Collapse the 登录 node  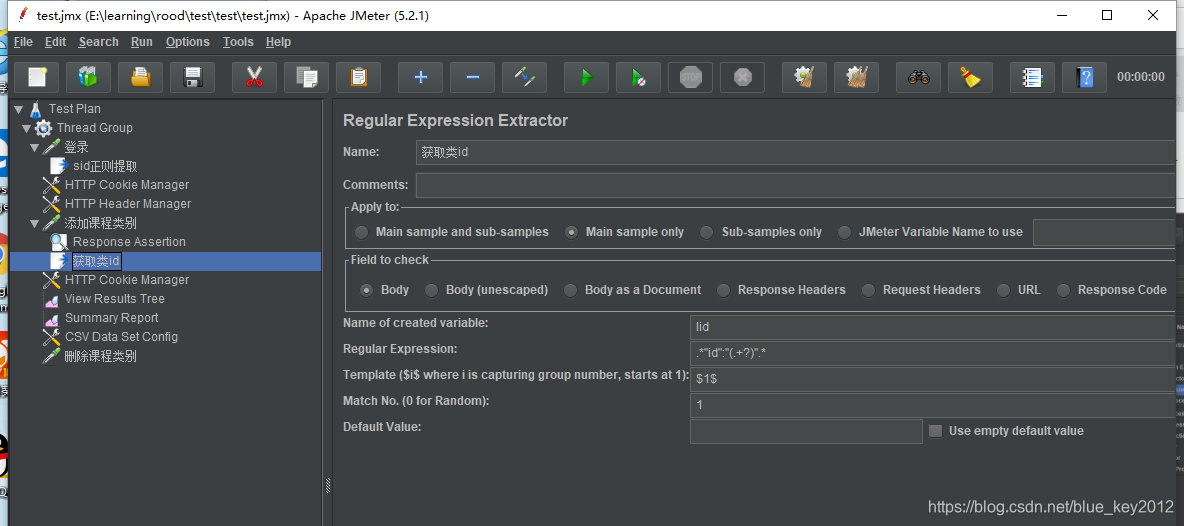tap(34, 147)
